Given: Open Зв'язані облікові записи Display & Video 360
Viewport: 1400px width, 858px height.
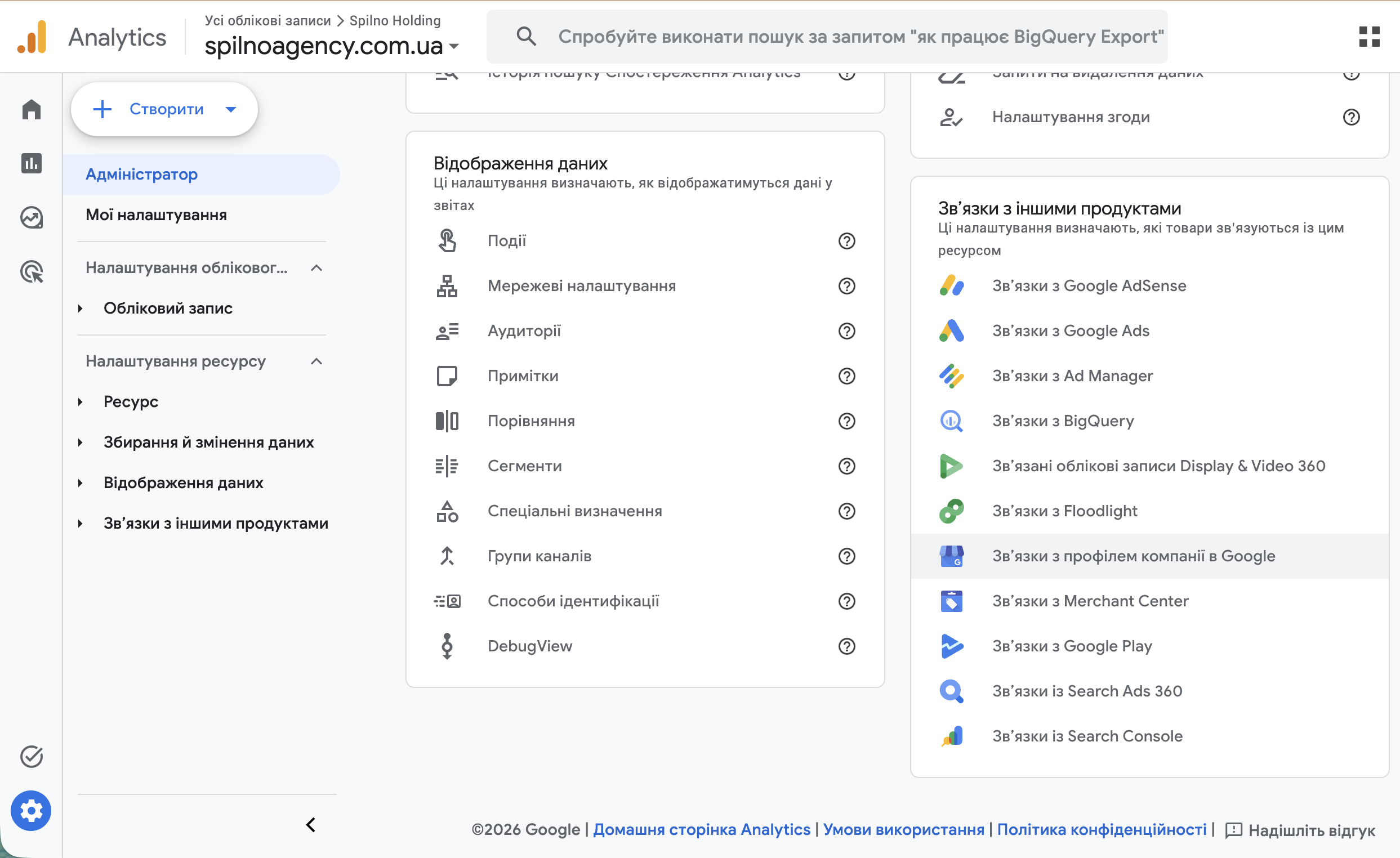Looking at the screenshot, I should pyautogui.click(x=1149, y=466).
